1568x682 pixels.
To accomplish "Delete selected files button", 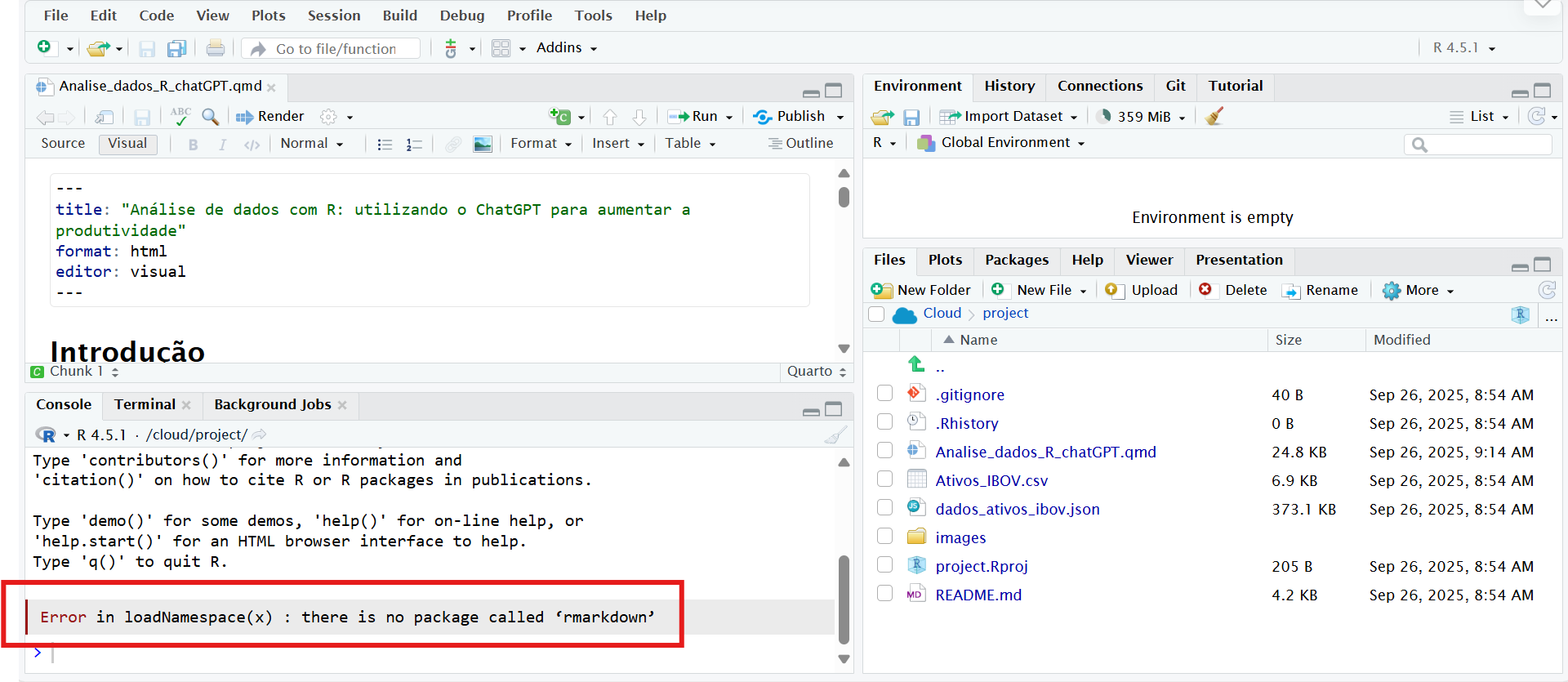I will point(1232,291).
